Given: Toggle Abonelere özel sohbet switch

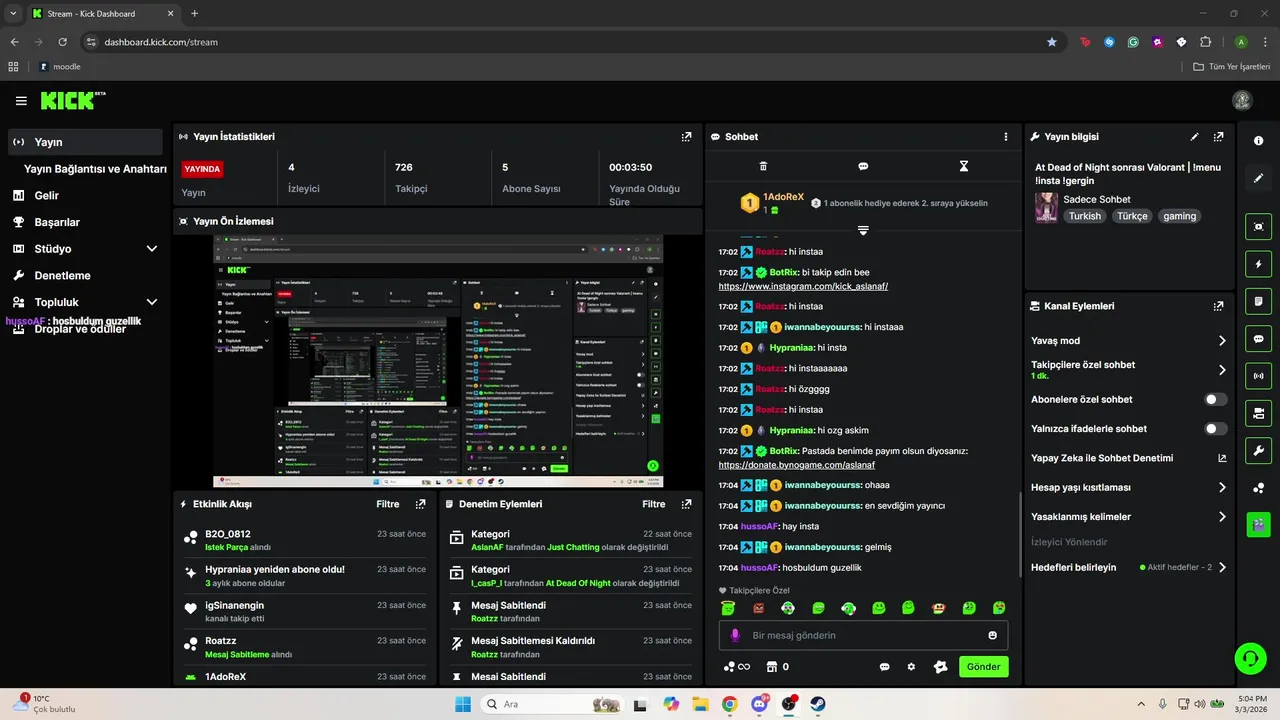Looking at the screenshot, I should [x=1215, y=399].
